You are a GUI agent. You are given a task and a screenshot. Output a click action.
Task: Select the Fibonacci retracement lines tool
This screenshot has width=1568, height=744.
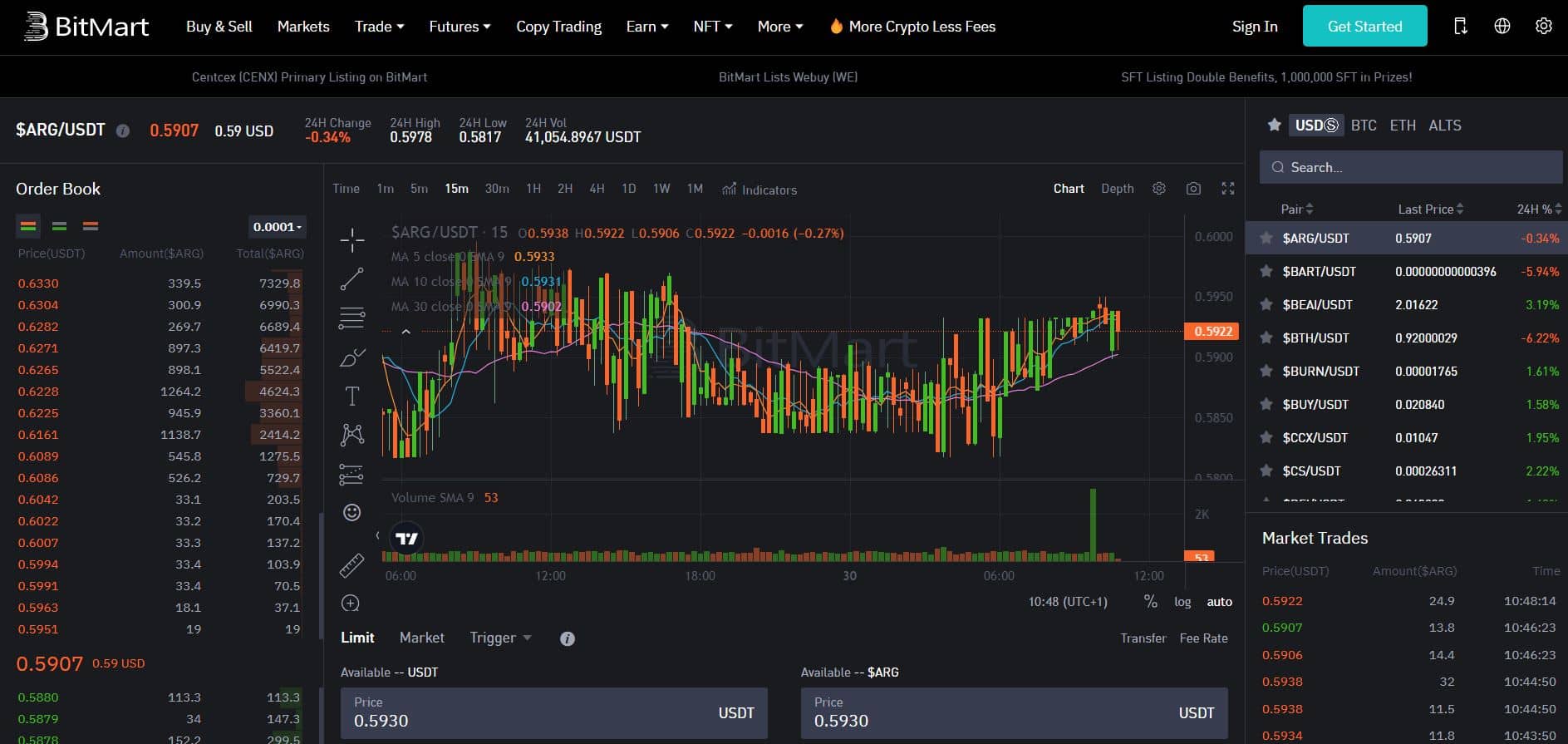click(352, 318)
